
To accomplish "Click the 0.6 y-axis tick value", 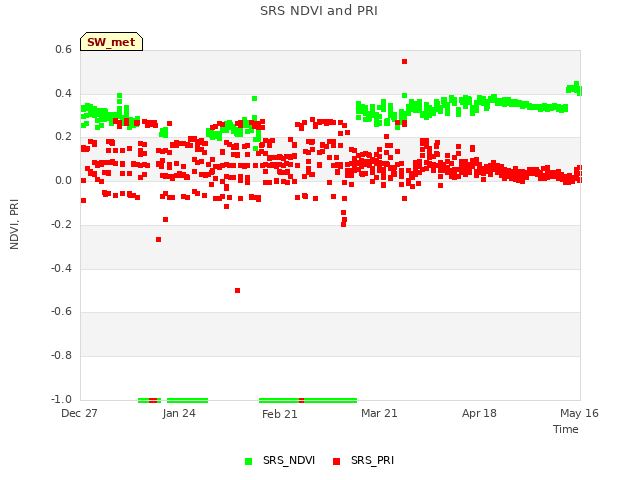I will point(63,49).
